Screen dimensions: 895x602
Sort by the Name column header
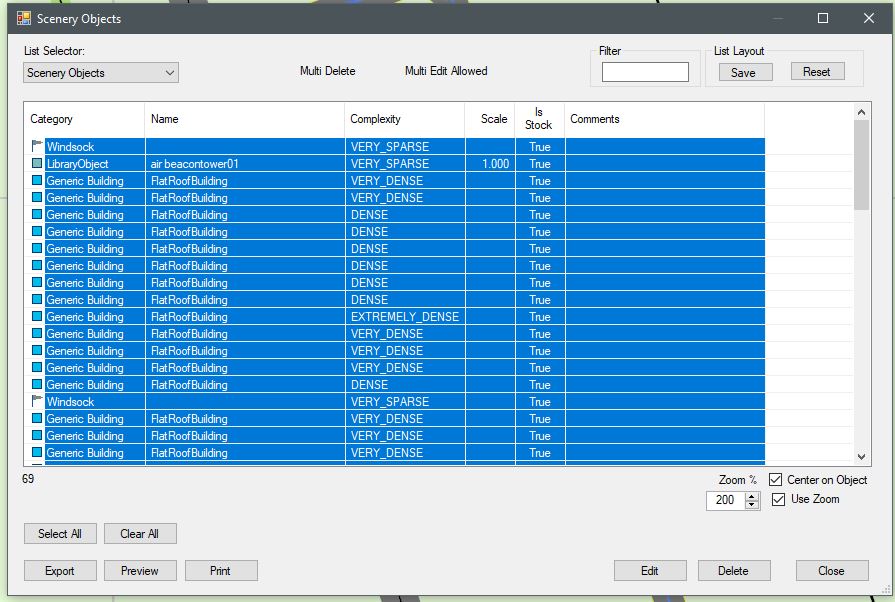245,119
